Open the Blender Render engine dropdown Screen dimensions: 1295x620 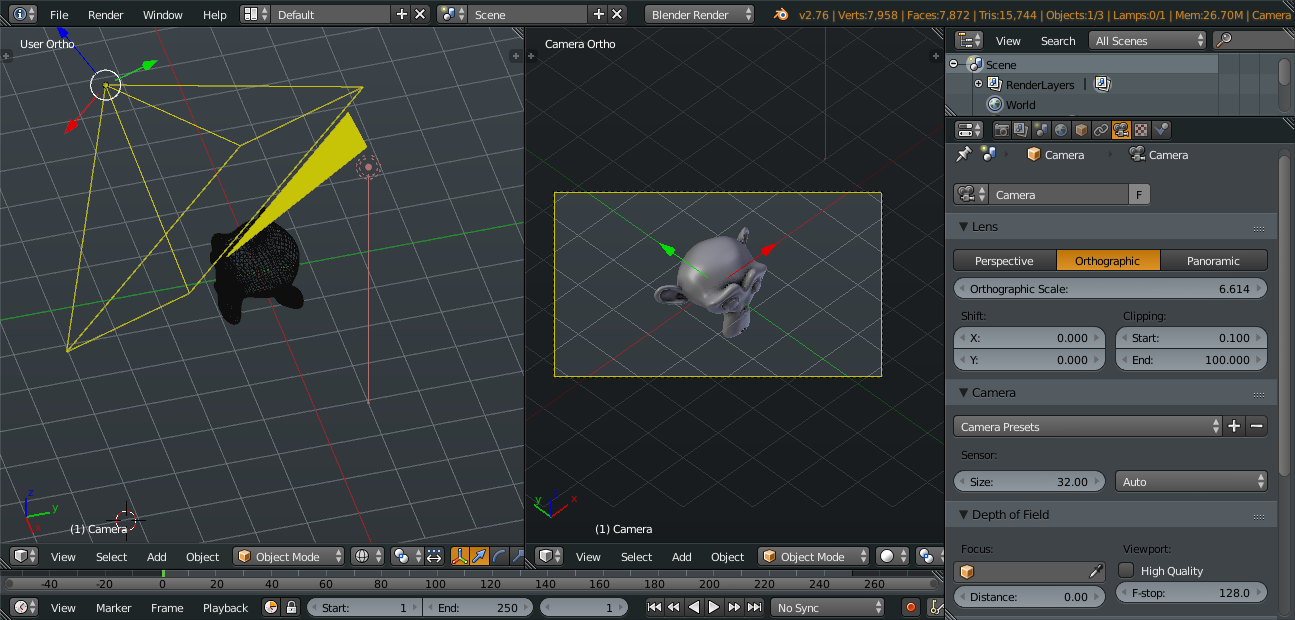coord(700,15)
